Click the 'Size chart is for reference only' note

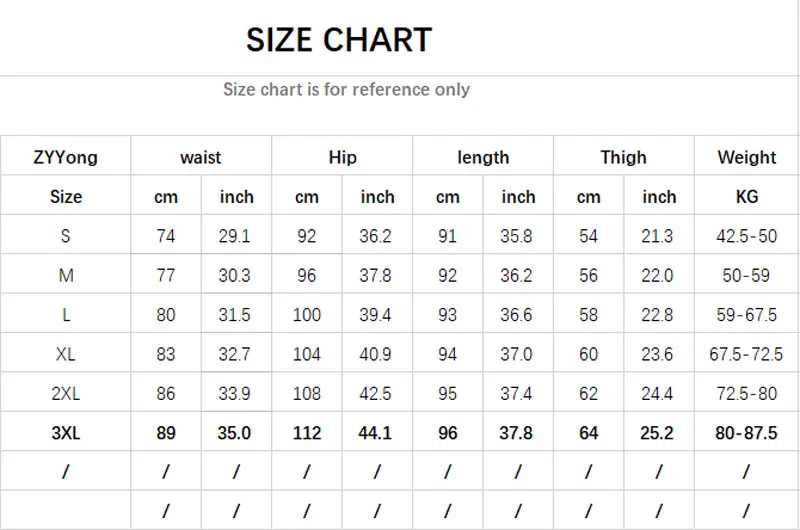346,89
